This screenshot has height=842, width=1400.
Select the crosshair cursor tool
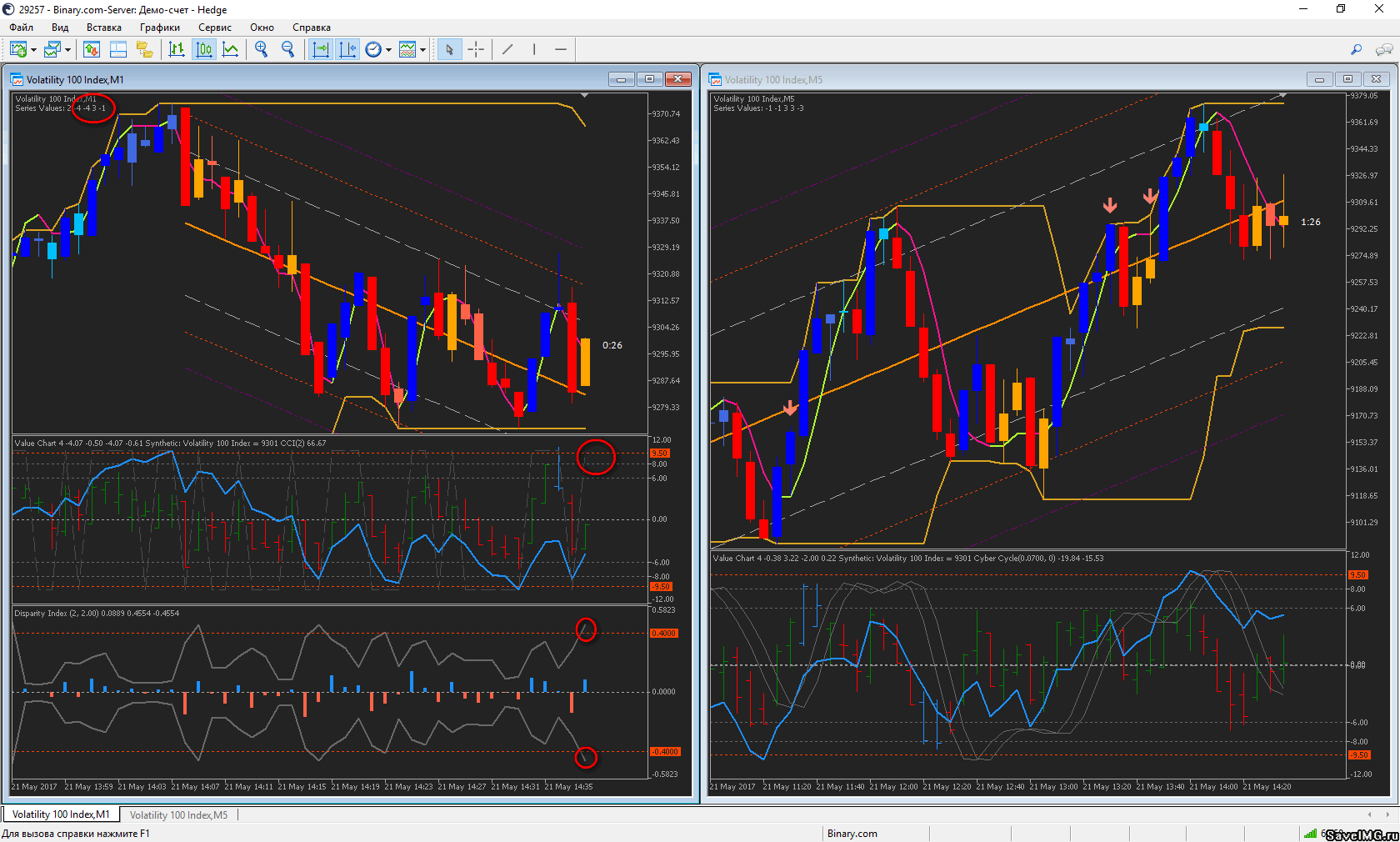pyautogui.click(x=476, y=50)
